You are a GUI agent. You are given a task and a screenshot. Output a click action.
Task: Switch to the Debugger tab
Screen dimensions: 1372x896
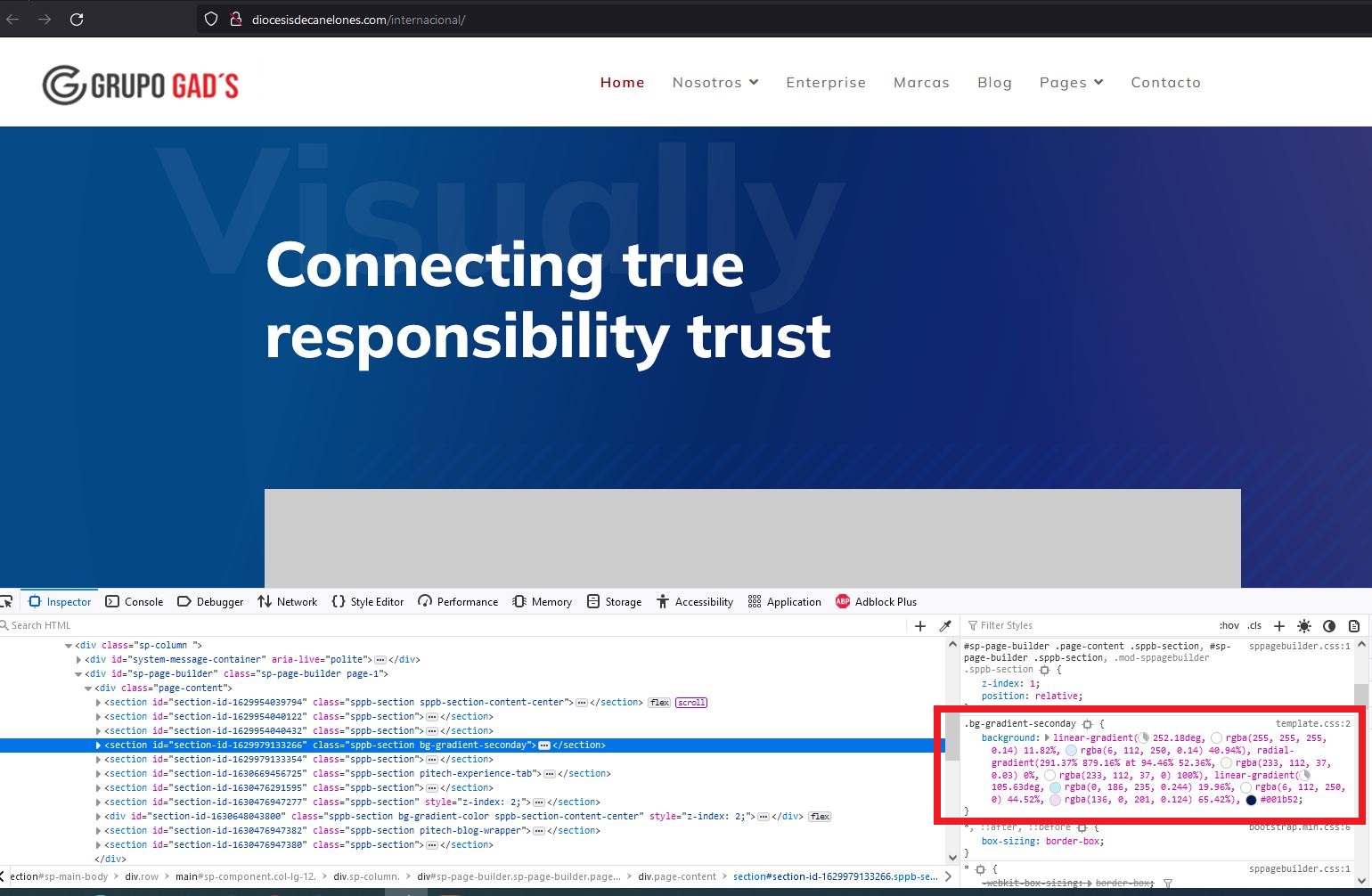(210, 601)
